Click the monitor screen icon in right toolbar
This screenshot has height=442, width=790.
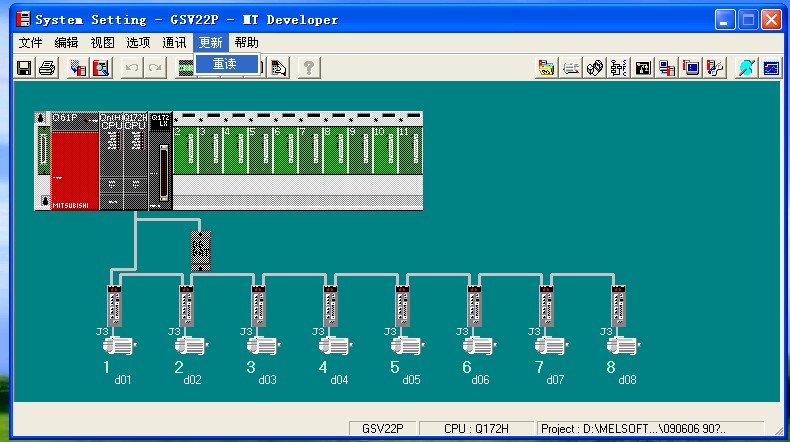click(691, 68)
